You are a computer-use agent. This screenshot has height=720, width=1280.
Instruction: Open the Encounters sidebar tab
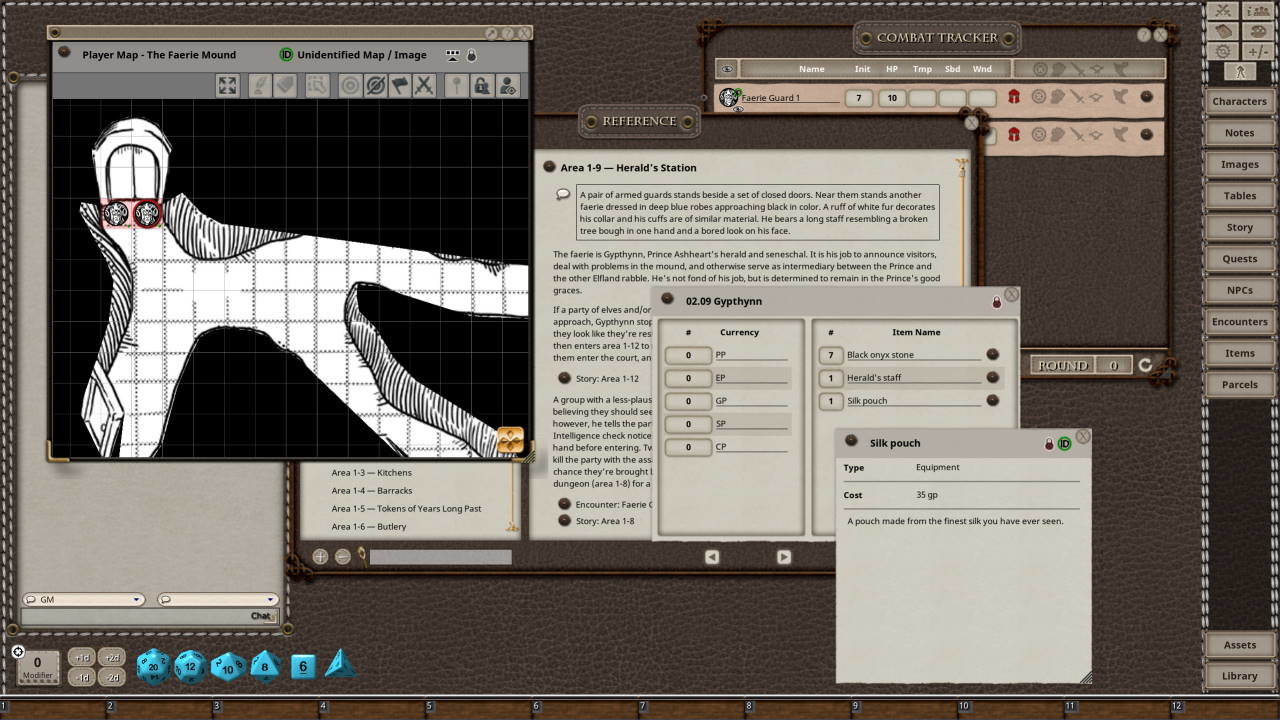(1239, 322)
